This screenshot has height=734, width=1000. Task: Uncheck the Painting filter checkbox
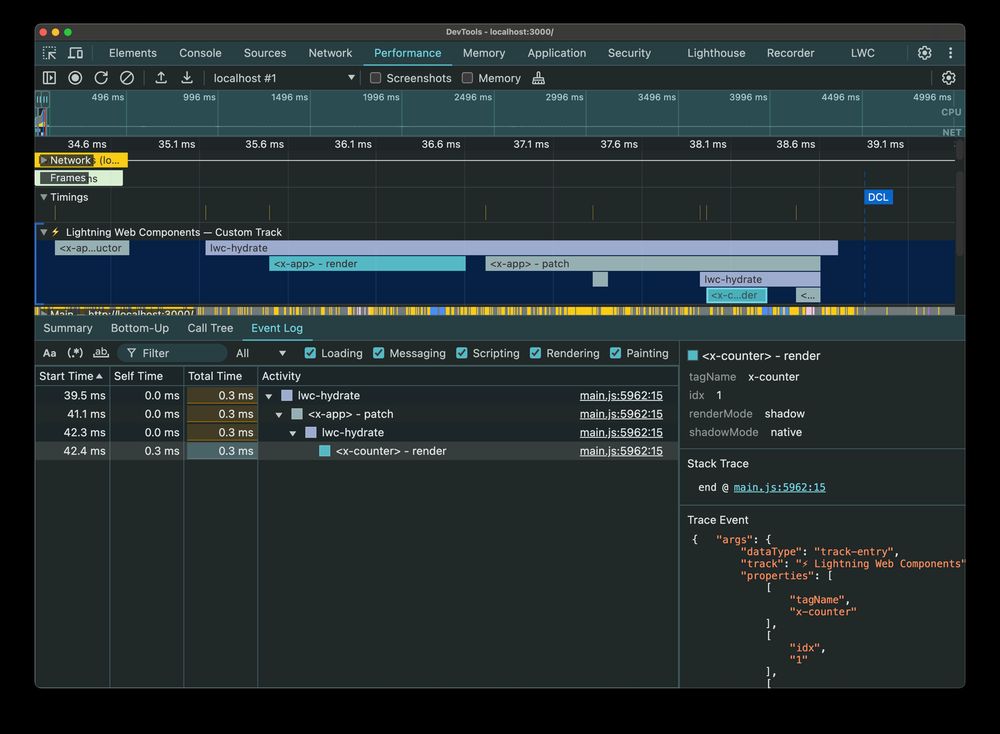coord(615,353)
